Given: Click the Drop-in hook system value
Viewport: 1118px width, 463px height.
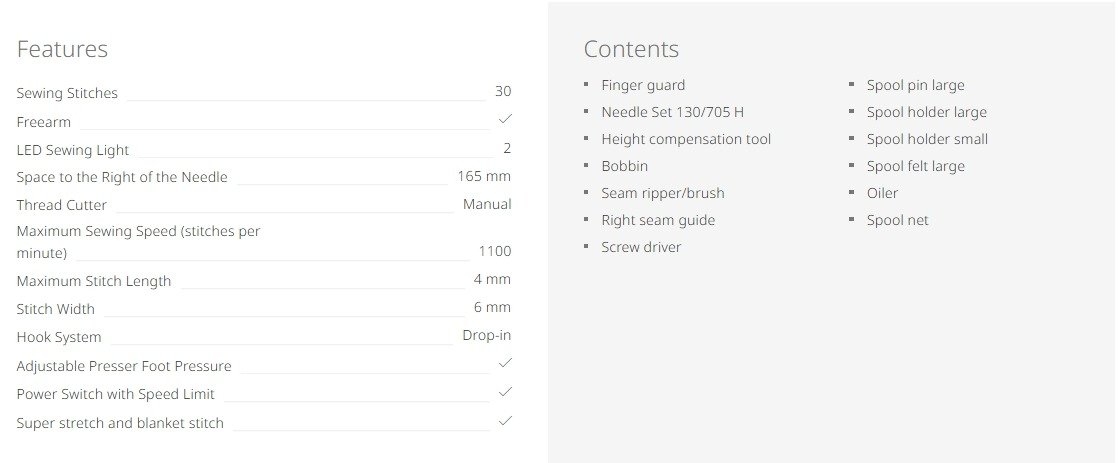Looking at the screenshot, I should 487,336.
